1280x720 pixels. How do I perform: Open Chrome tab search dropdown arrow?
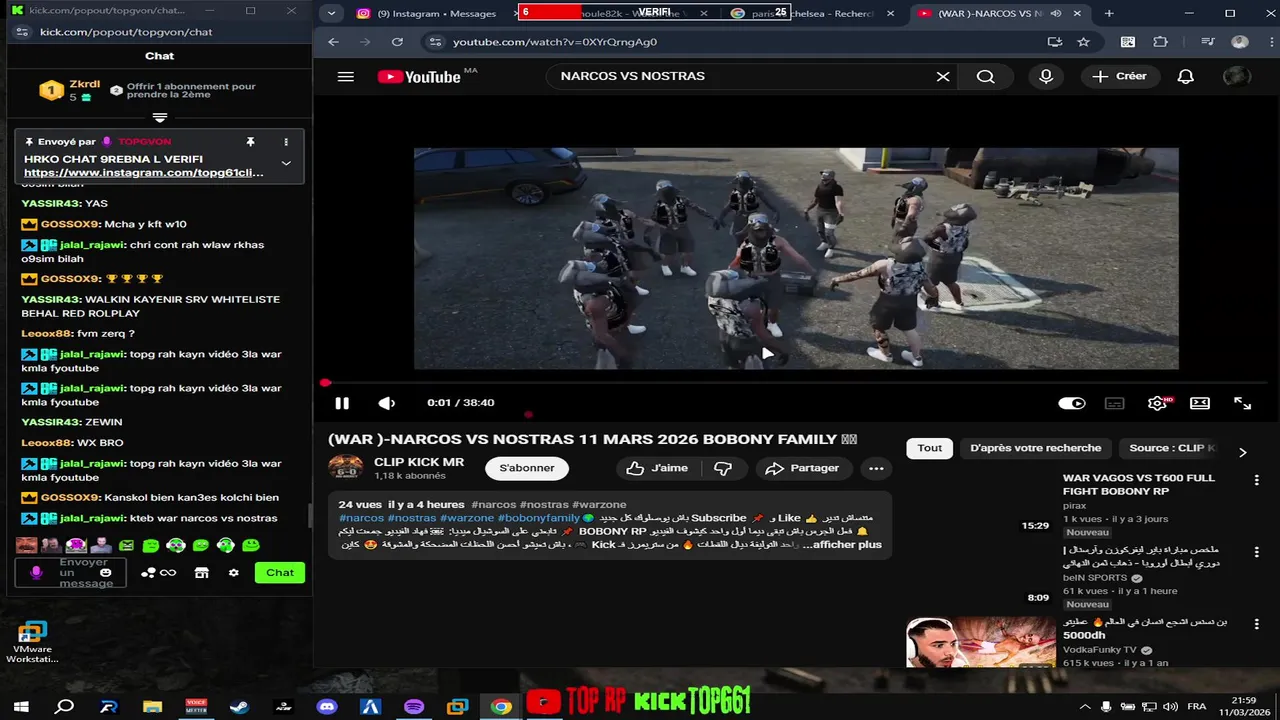(331, 13)
